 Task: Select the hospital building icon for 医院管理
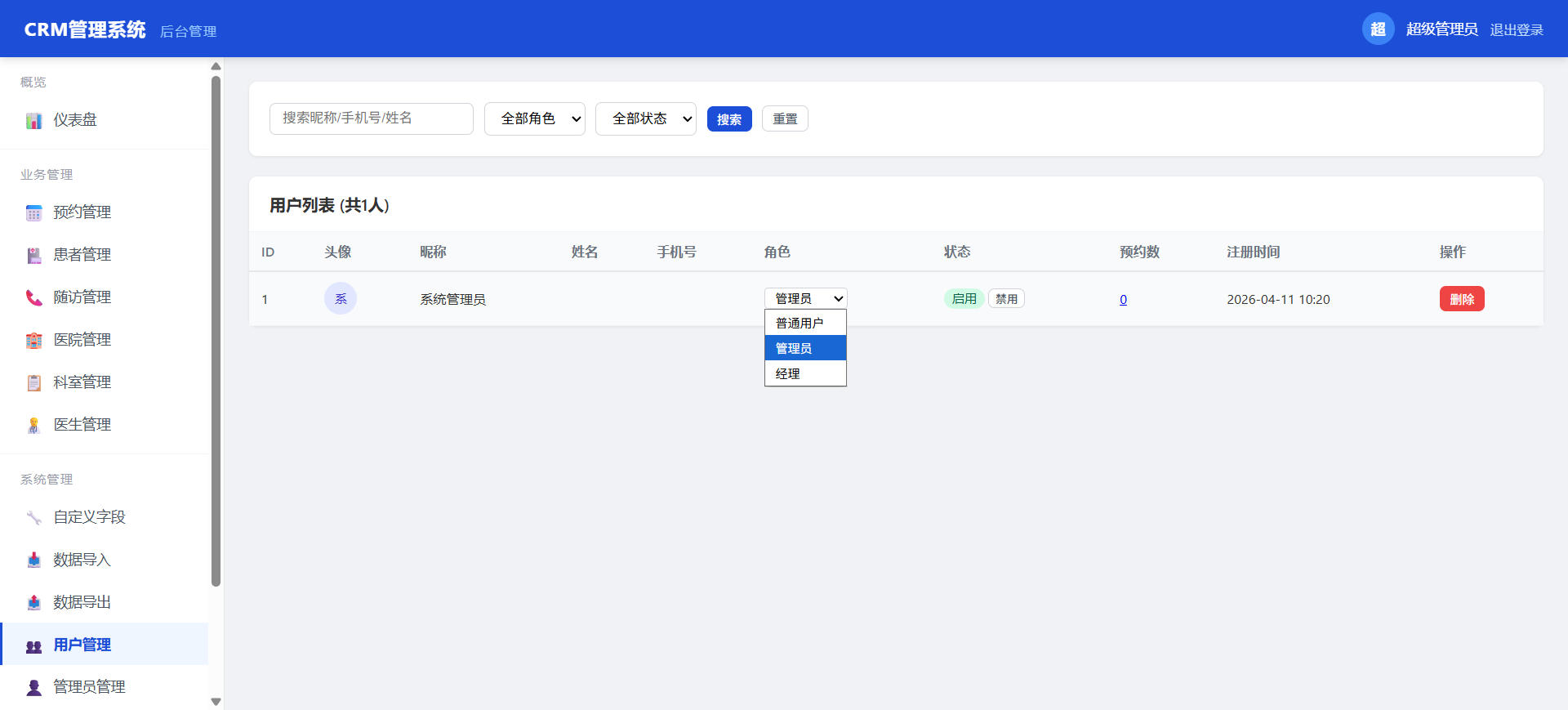click(33, 341)
